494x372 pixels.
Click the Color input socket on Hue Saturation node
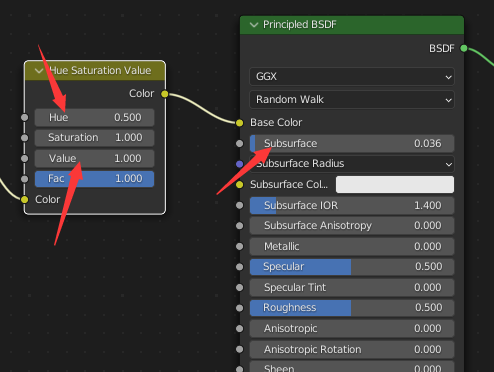(24, 200)
